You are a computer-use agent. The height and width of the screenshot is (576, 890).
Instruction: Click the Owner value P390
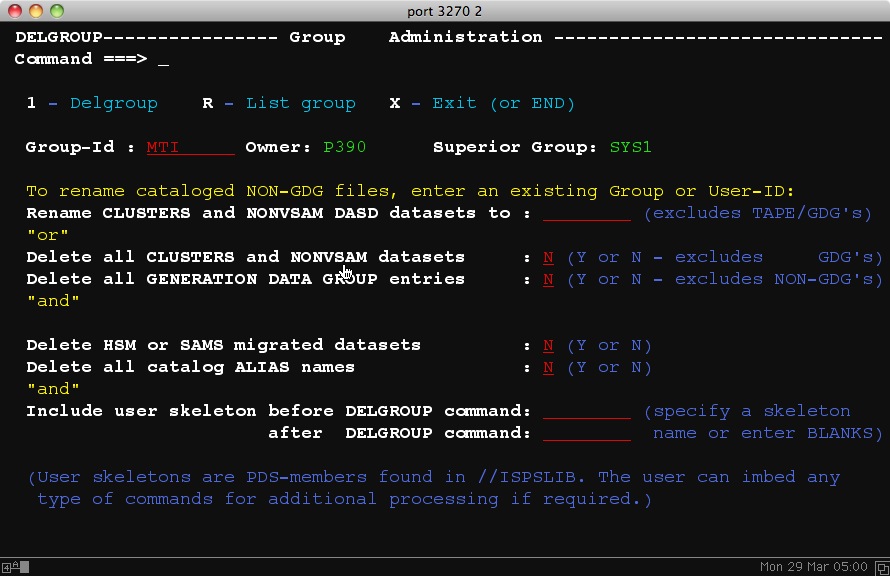click(x=345, y=147)
